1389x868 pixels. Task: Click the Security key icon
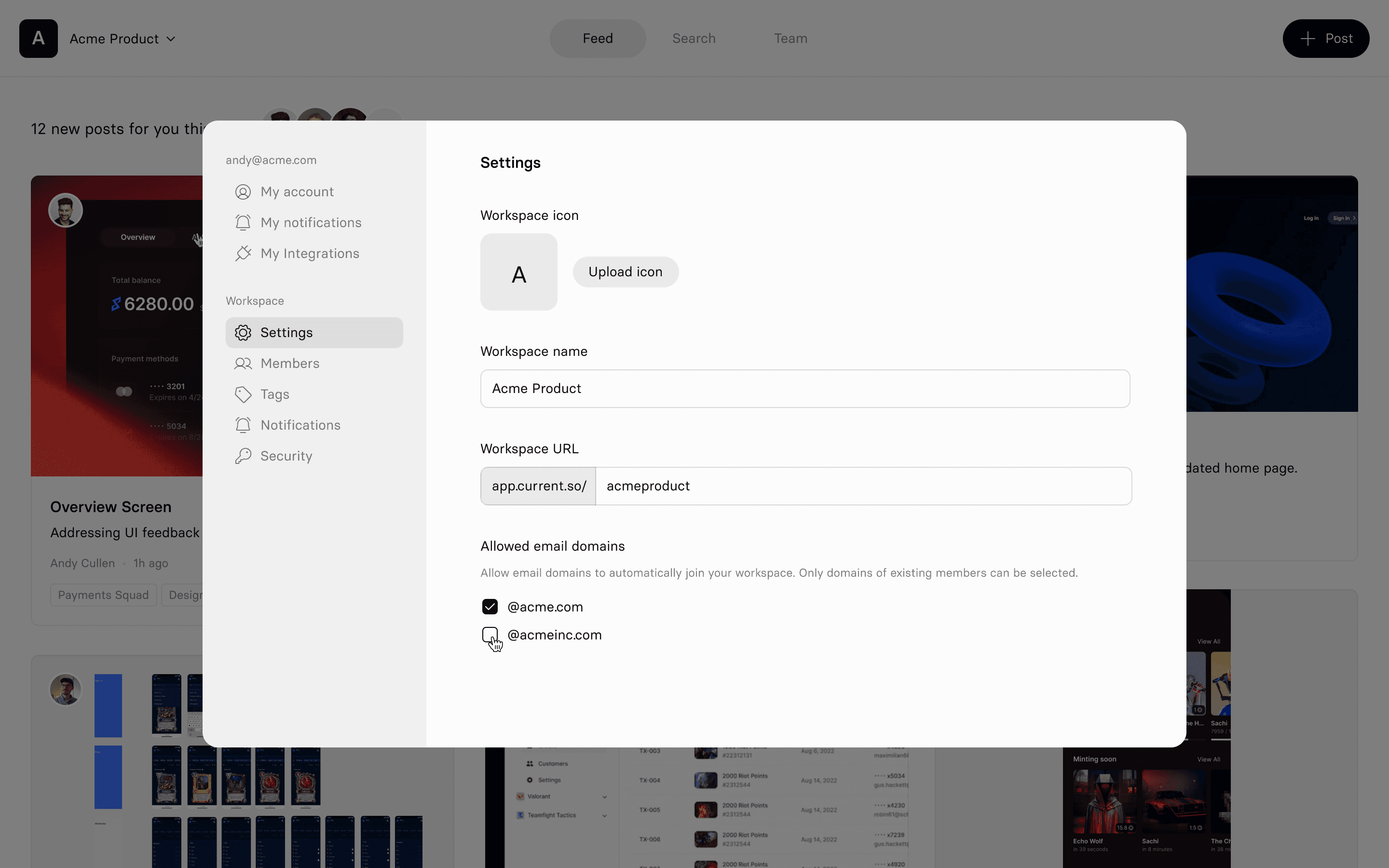tap(243, 456)
